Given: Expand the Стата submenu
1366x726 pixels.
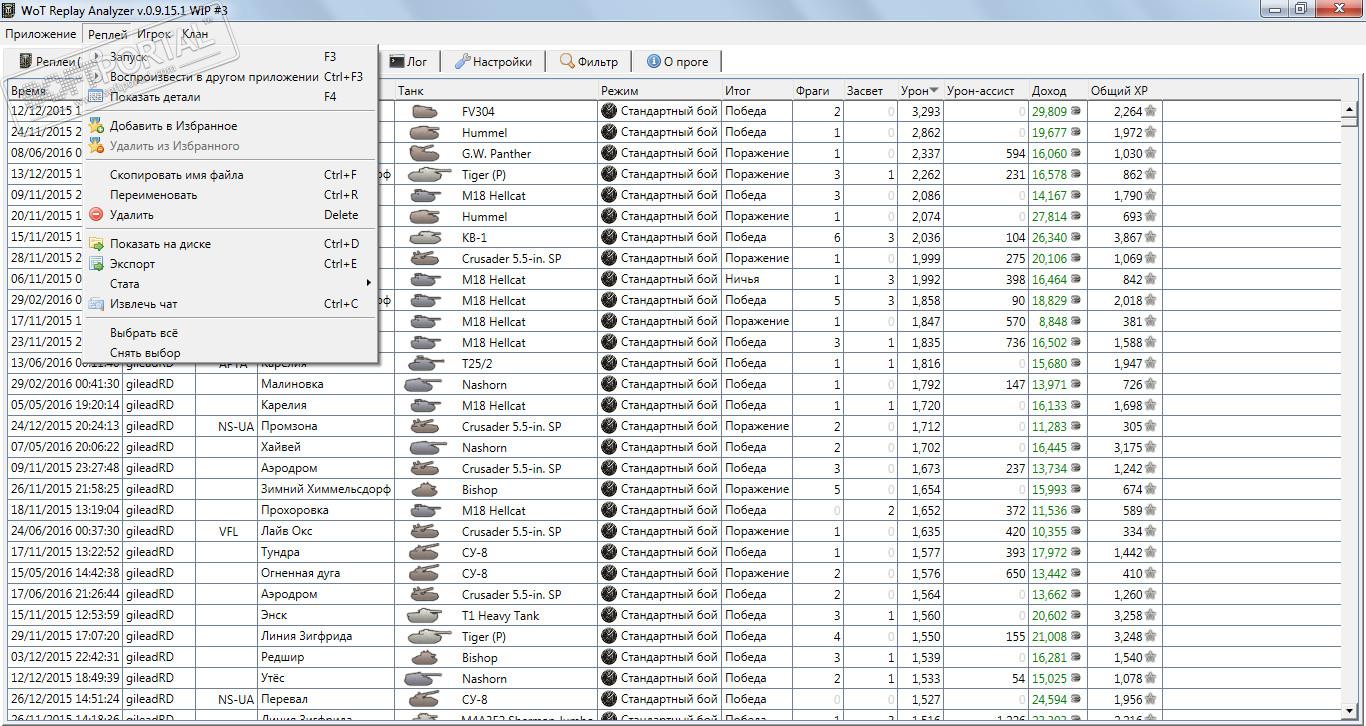Looking at the screenshot, I should (230, 284).
